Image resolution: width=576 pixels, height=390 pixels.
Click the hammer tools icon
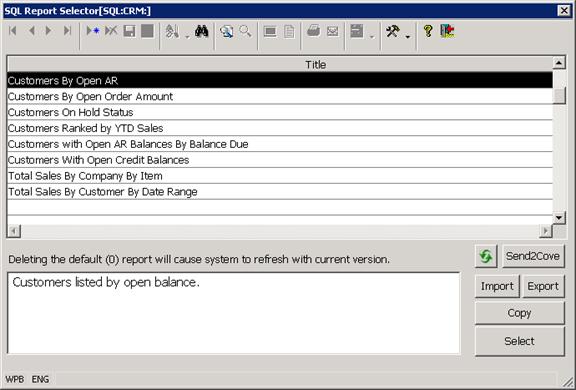(x=393, y=31)
